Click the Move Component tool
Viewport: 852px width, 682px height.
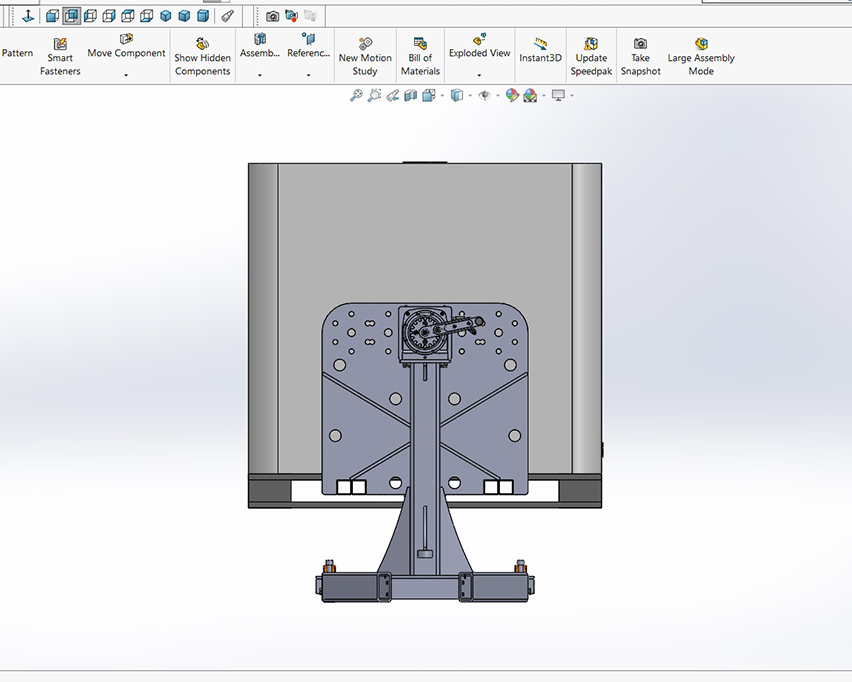pos(126,46)
